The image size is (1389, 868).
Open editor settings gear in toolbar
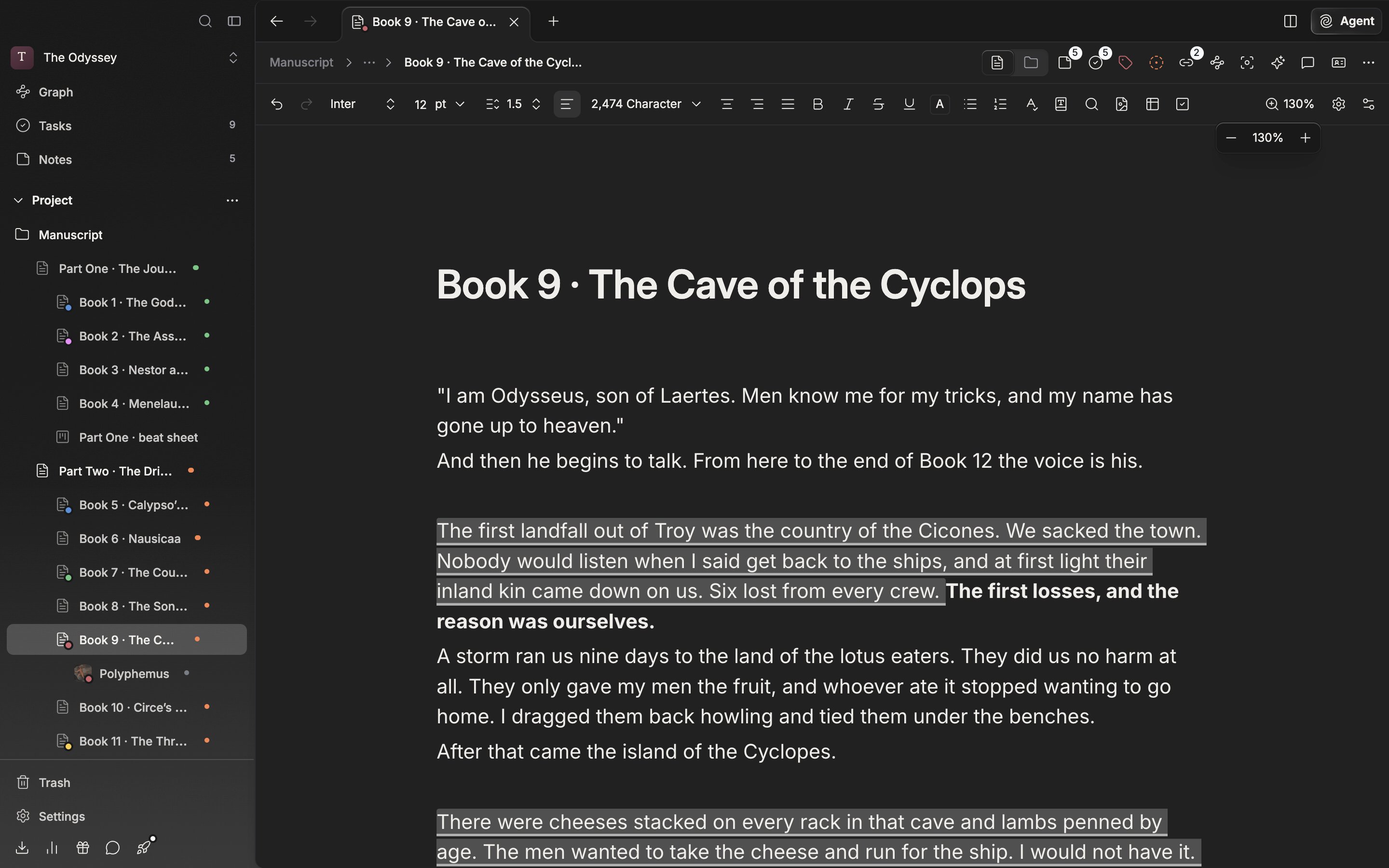[1338, 104]
